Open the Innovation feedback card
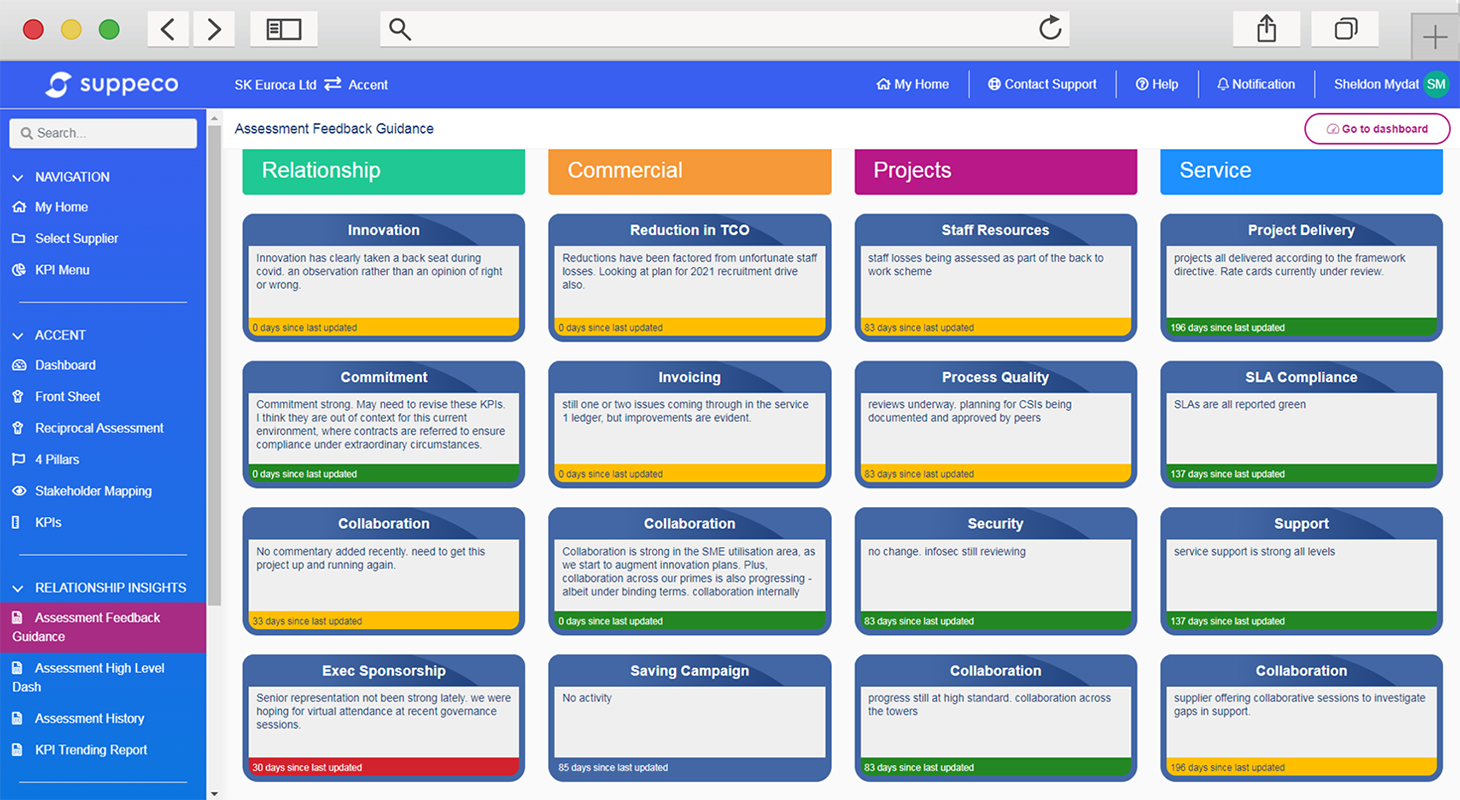1460x800 pixels. (x=384, y=277)
